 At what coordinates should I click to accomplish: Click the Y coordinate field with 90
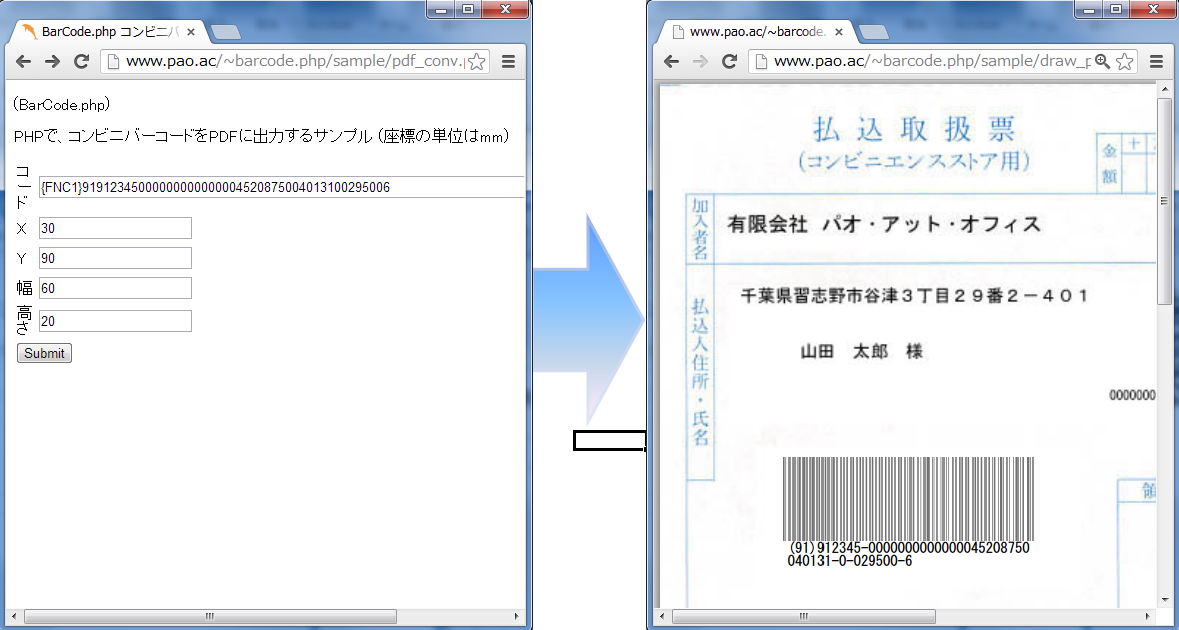pos(115,258)
